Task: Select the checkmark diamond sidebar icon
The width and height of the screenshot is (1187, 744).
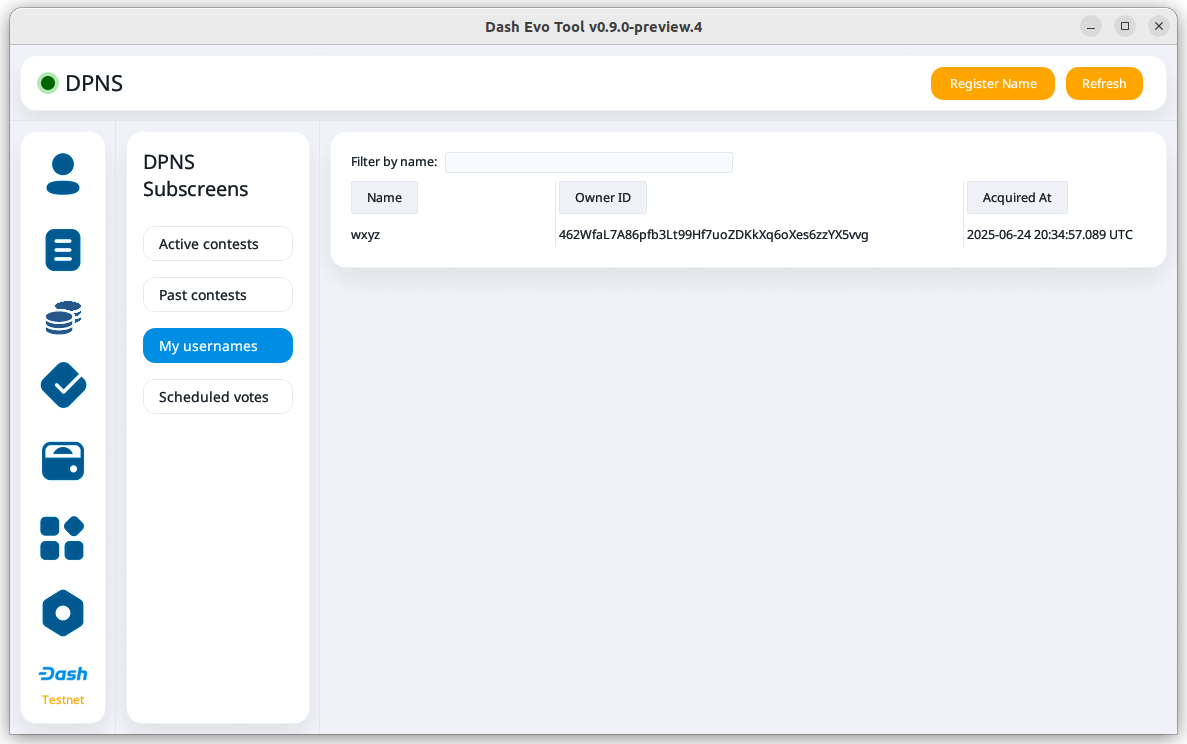Action: coord(63,385)
